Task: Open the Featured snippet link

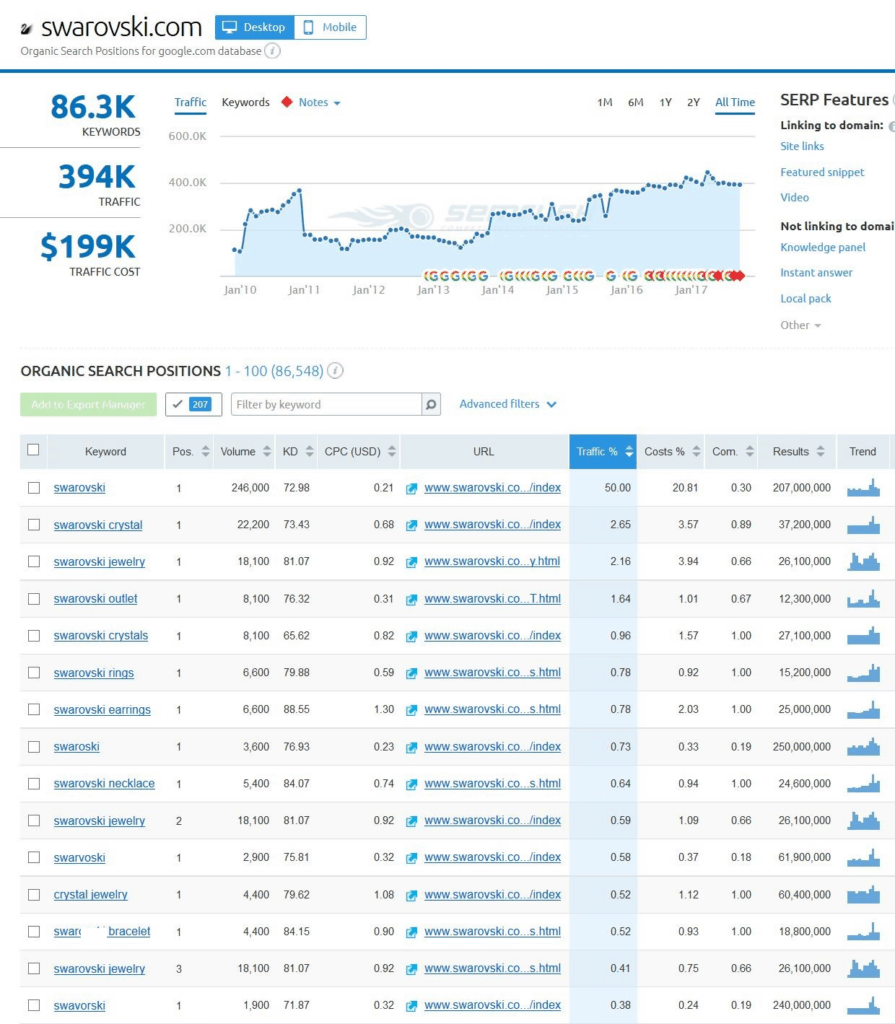Action: click(x=822, y=172)
